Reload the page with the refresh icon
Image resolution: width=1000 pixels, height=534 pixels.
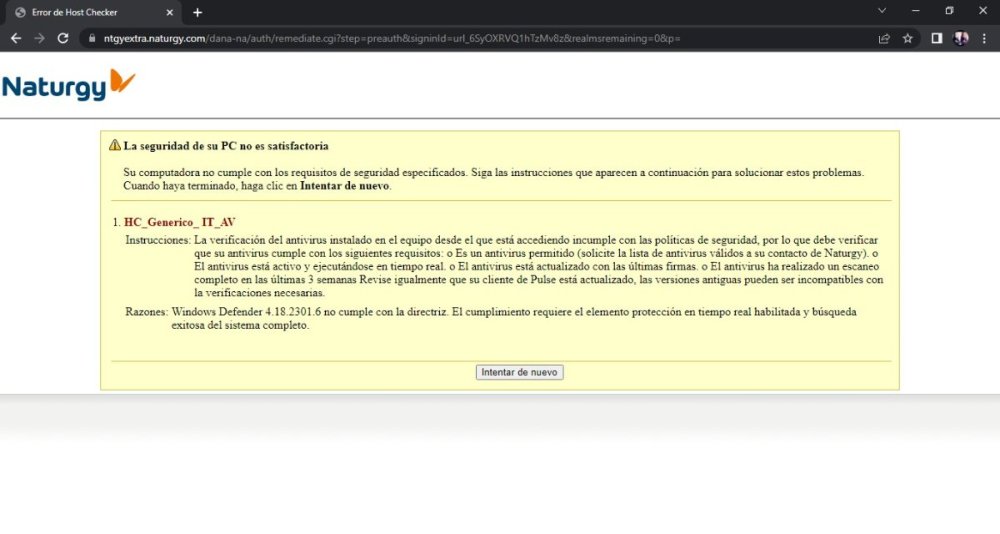point(62,38)
